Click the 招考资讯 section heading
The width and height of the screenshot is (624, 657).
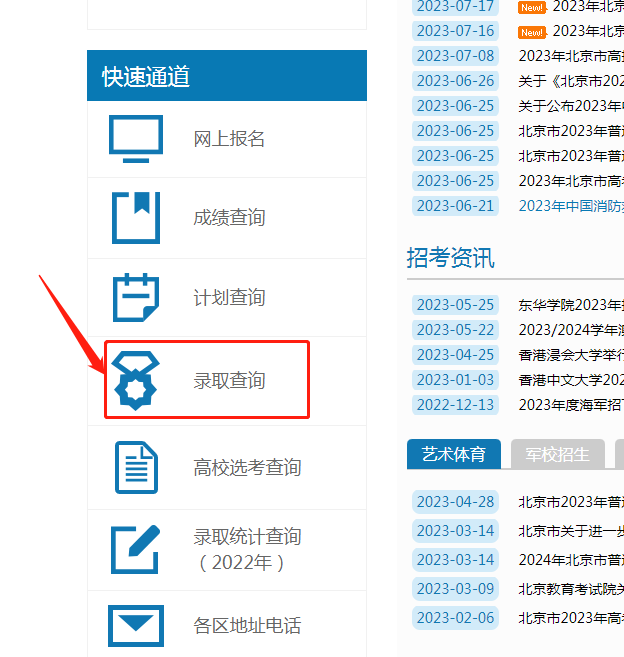point(450,258)
